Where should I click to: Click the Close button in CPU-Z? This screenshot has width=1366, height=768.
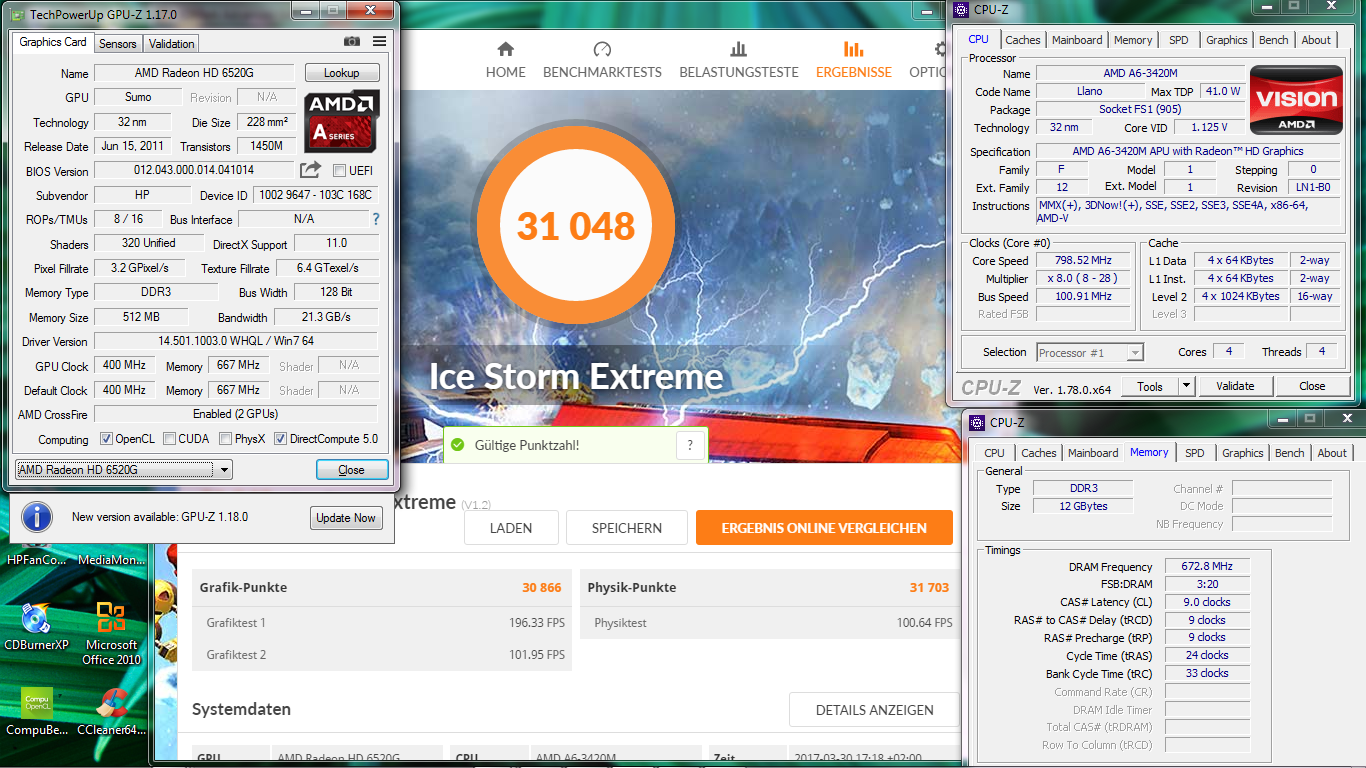pyautogui.click(x=1312, y=386)
